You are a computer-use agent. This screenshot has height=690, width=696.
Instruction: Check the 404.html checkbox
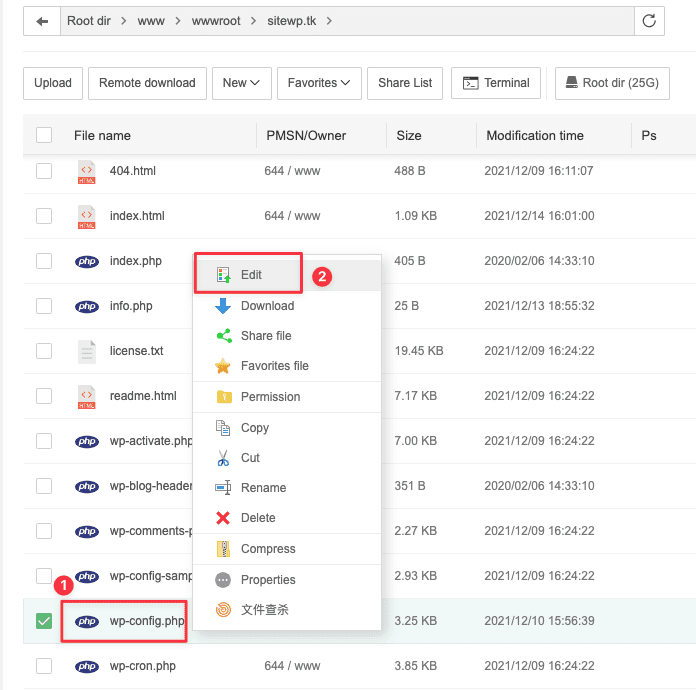pyautogui.click(x=44, y=171)
